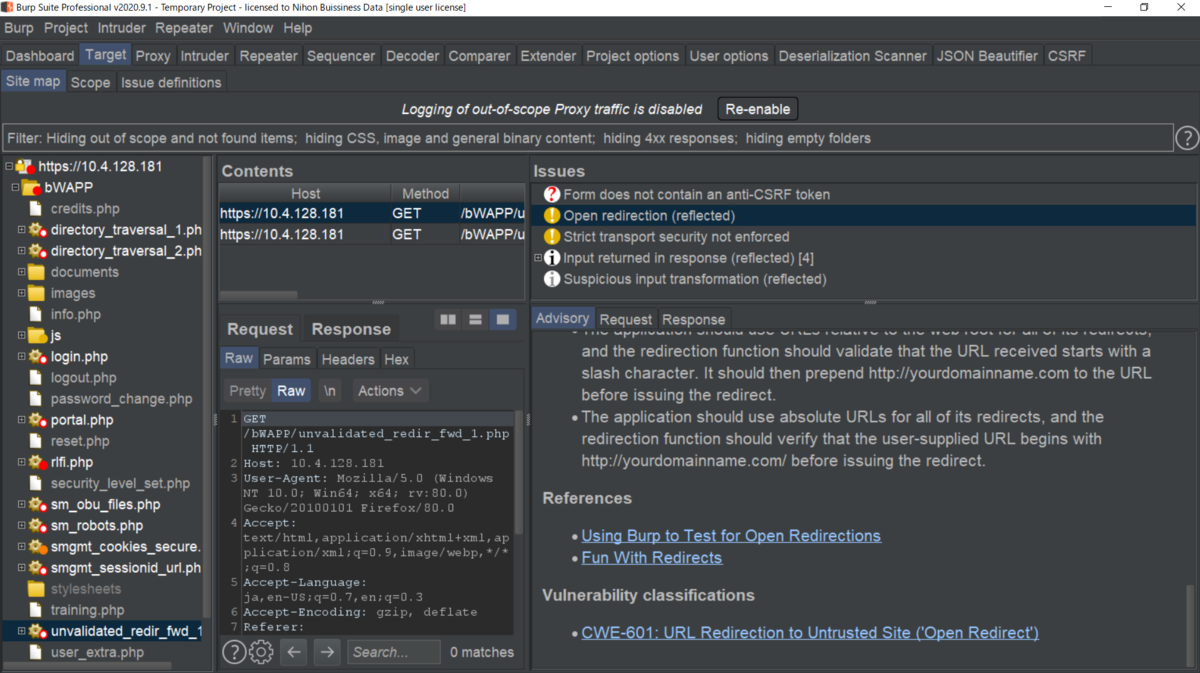This screenshot has height=673, width=1200.
Task: Open the Hex tab in Request viewer
Action: tap(397, 359)
